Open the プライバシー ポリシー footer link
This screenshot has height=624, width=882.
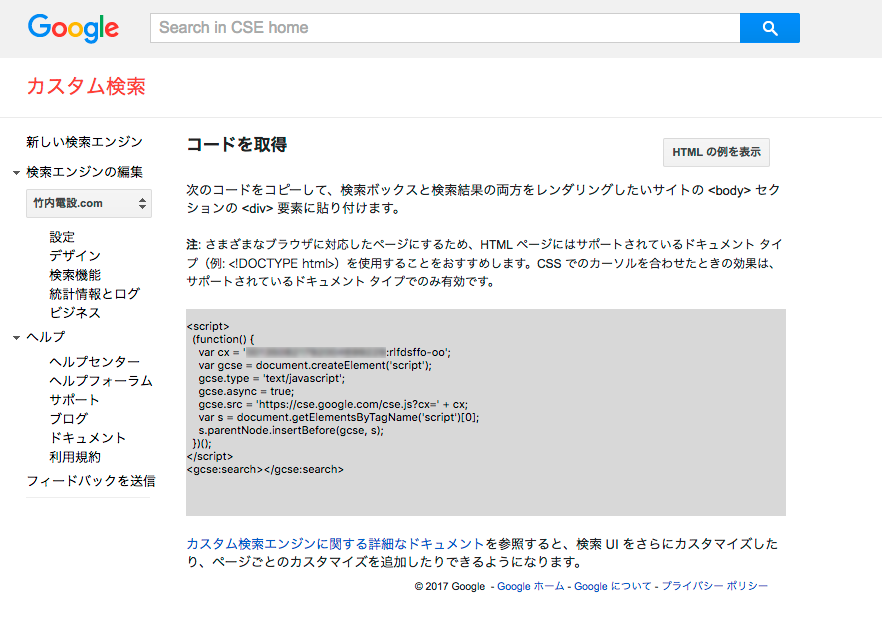714,586
